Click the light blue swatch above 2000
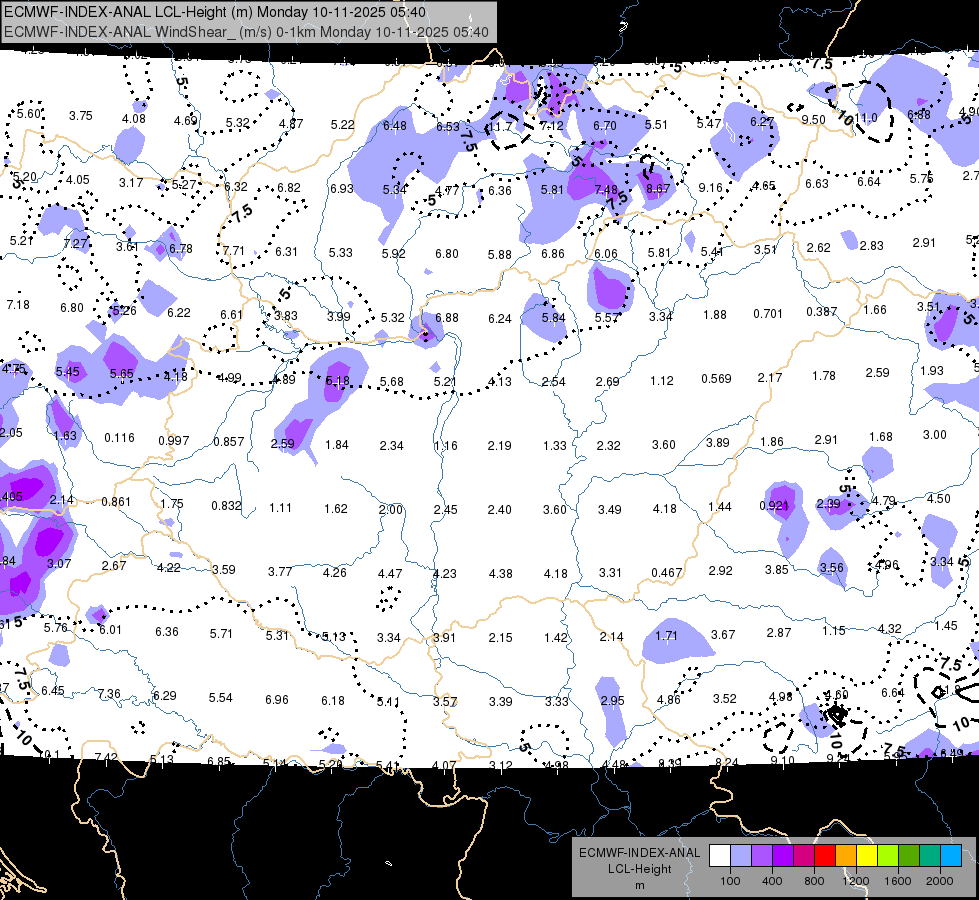The width and height of the screenshot is (979, 900). 951,856
